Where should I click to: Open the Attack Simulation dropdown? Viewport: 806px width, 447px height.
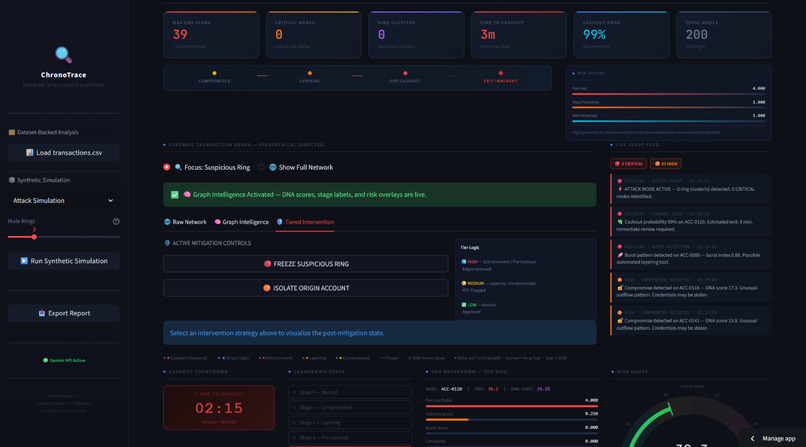64,200
